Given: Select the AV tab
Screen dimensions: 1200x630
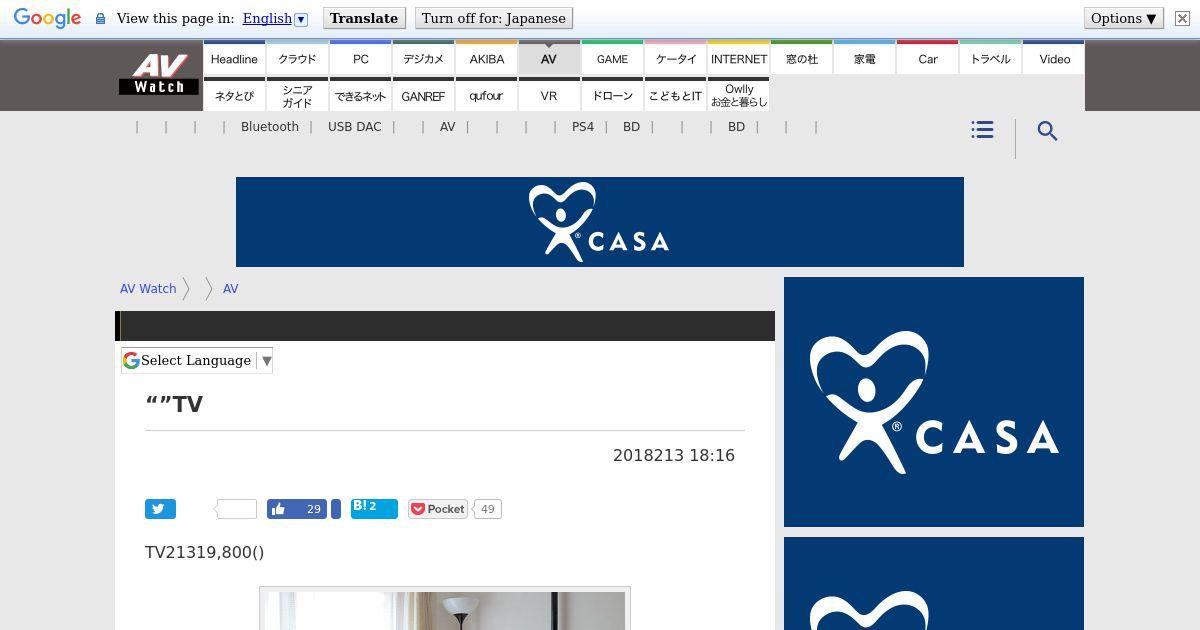Looking at the screenshot, I should (x=549, y=59).
